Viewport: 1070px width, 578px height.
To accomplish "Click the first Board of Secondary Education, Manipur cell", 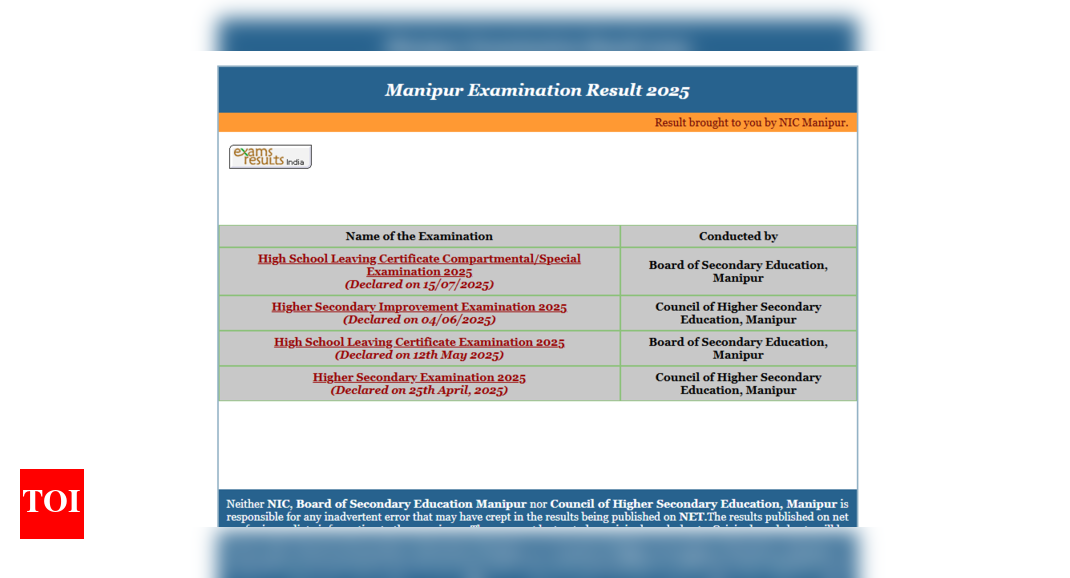I will 738,272.
